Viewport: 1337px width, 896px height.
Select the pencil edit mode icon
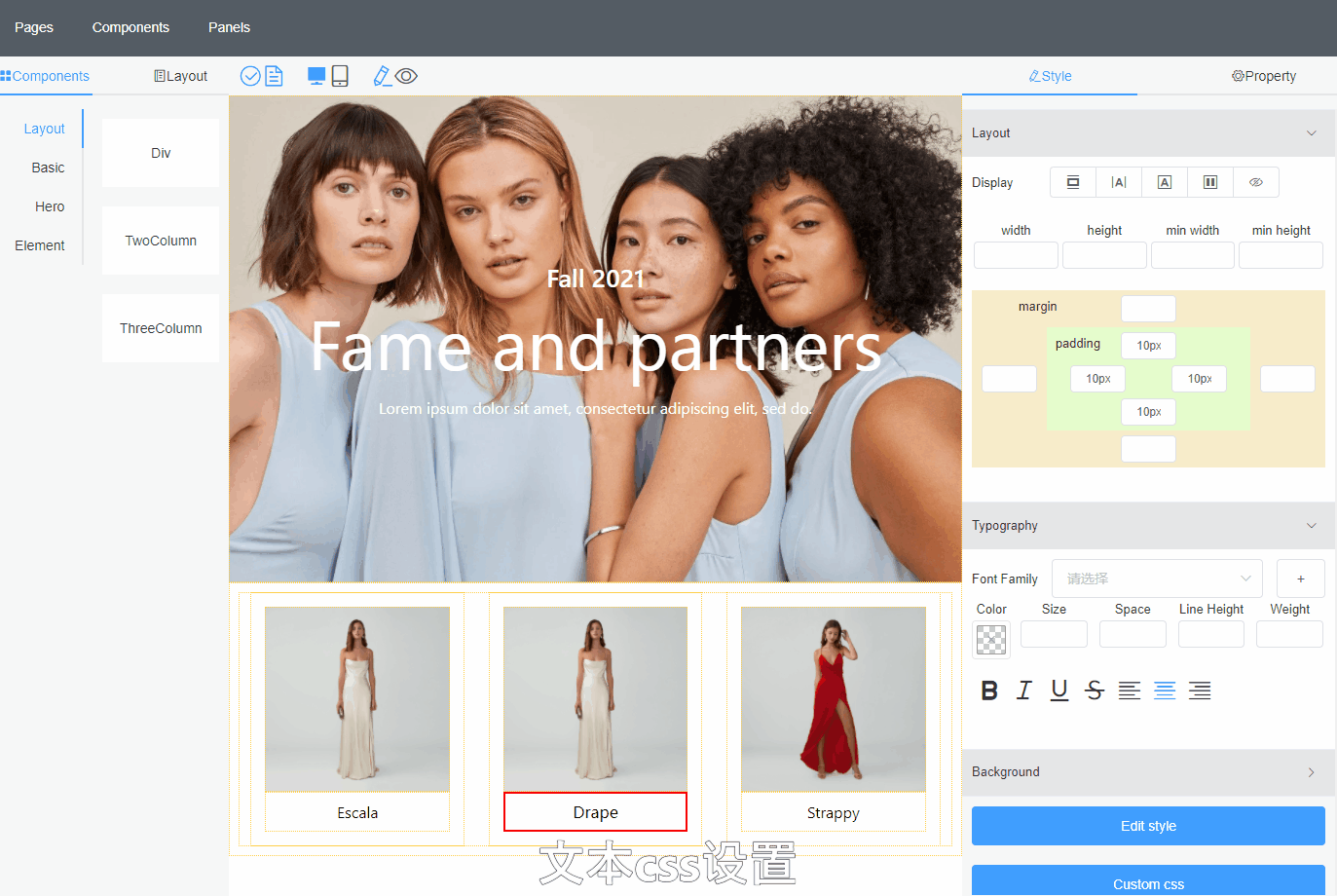(382, 76)
